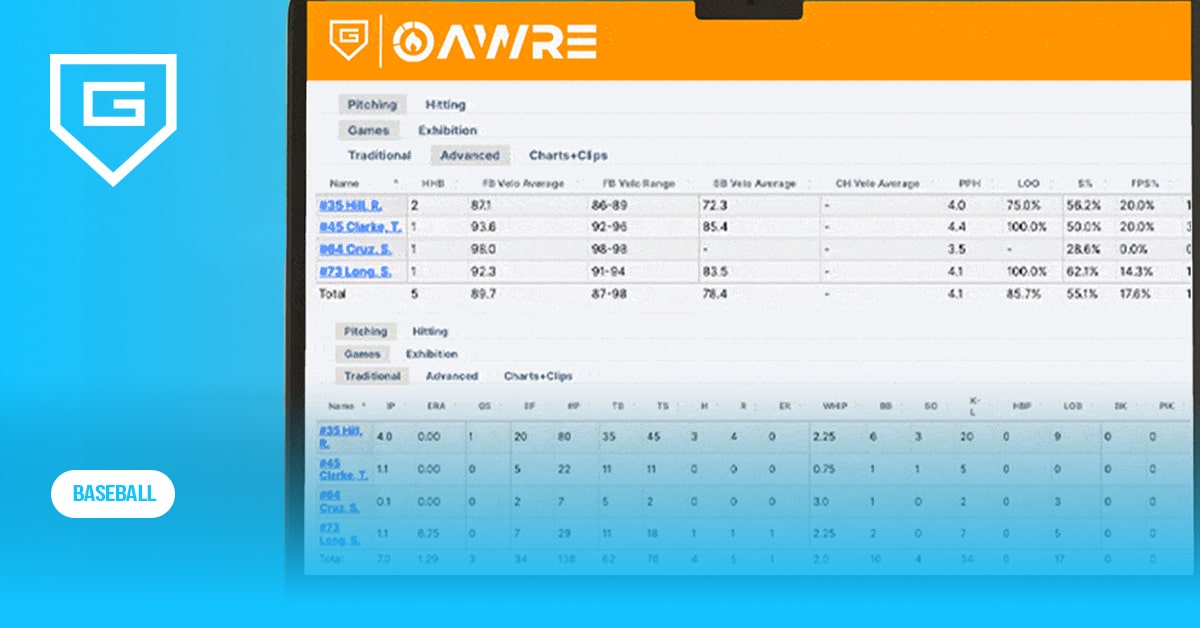1200x628 pixels.
Task: Click the lower panel Advanced tab
Action: [x=452, y=376]
